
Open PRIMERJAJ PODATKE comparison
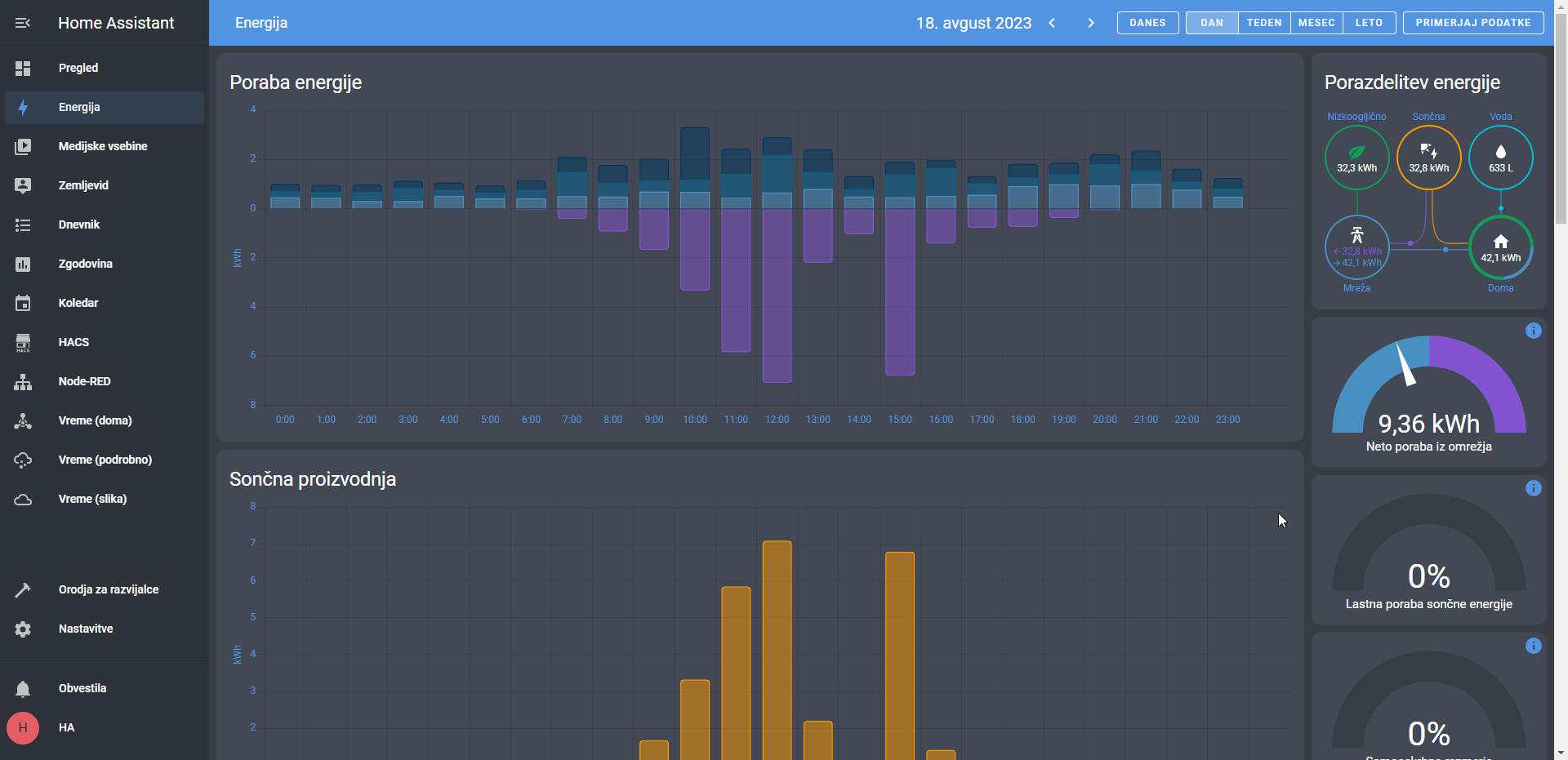tap(1472, 23)
